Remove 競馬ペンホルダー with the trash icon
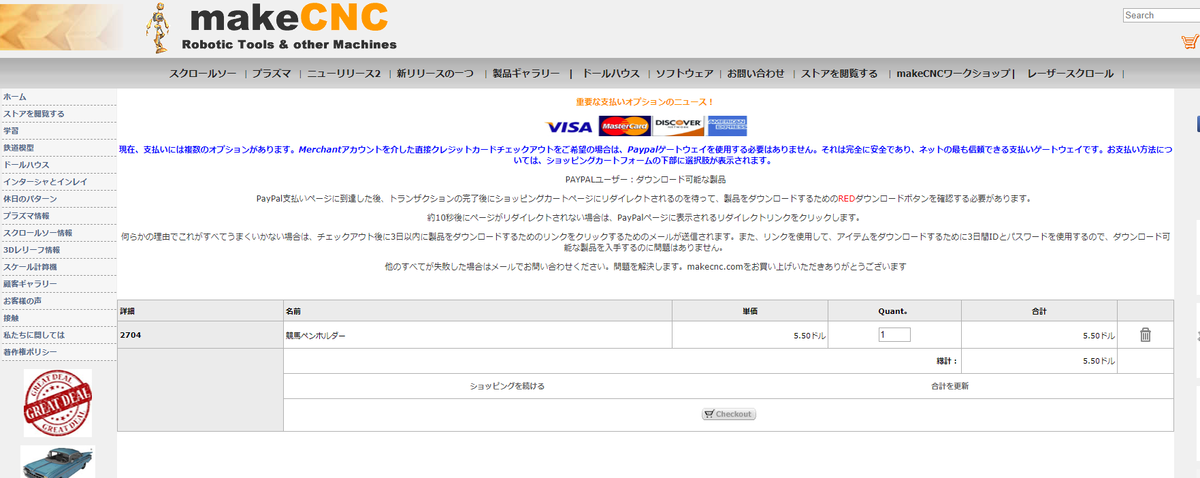Screen dimensions: 1200x478 click(1145, 335)
